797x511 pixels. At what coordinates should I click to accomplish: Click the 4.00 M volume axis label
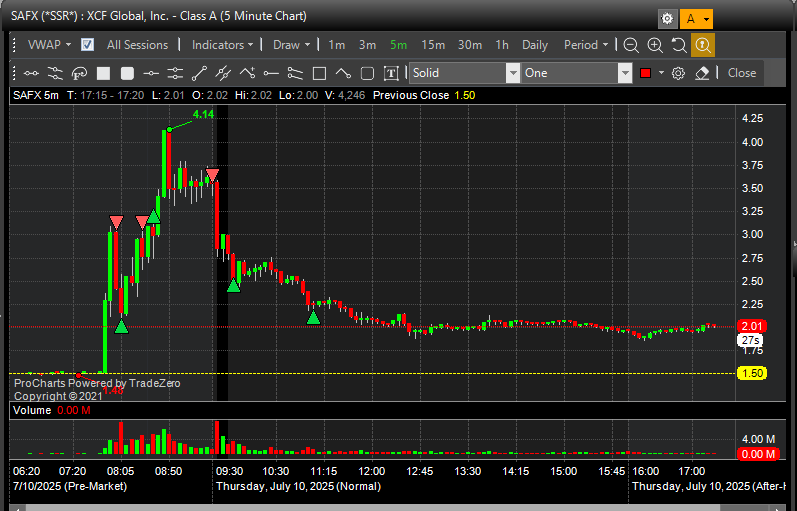(x=758, y=439)
